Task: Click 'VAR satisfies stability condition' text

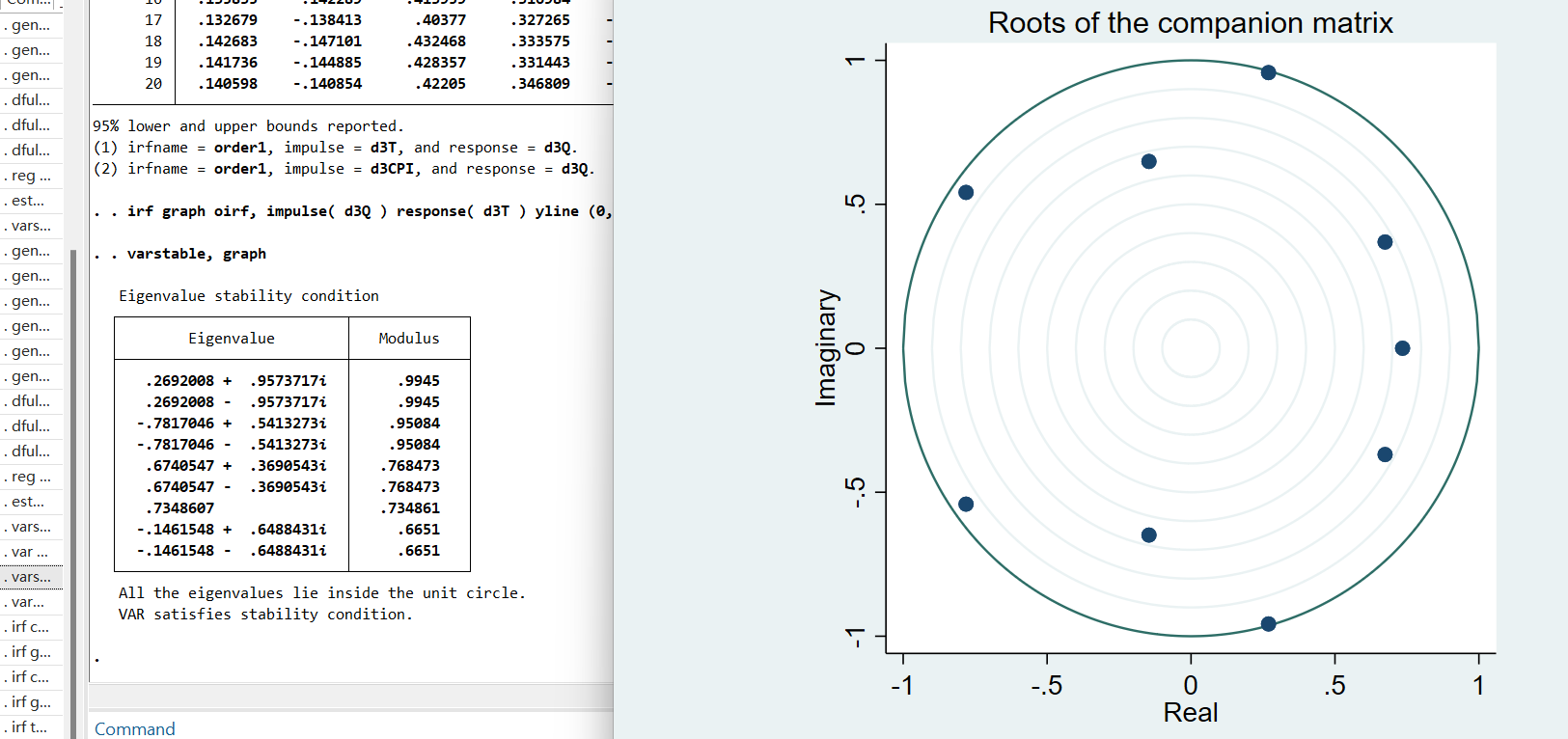Action: click(265, 615)
